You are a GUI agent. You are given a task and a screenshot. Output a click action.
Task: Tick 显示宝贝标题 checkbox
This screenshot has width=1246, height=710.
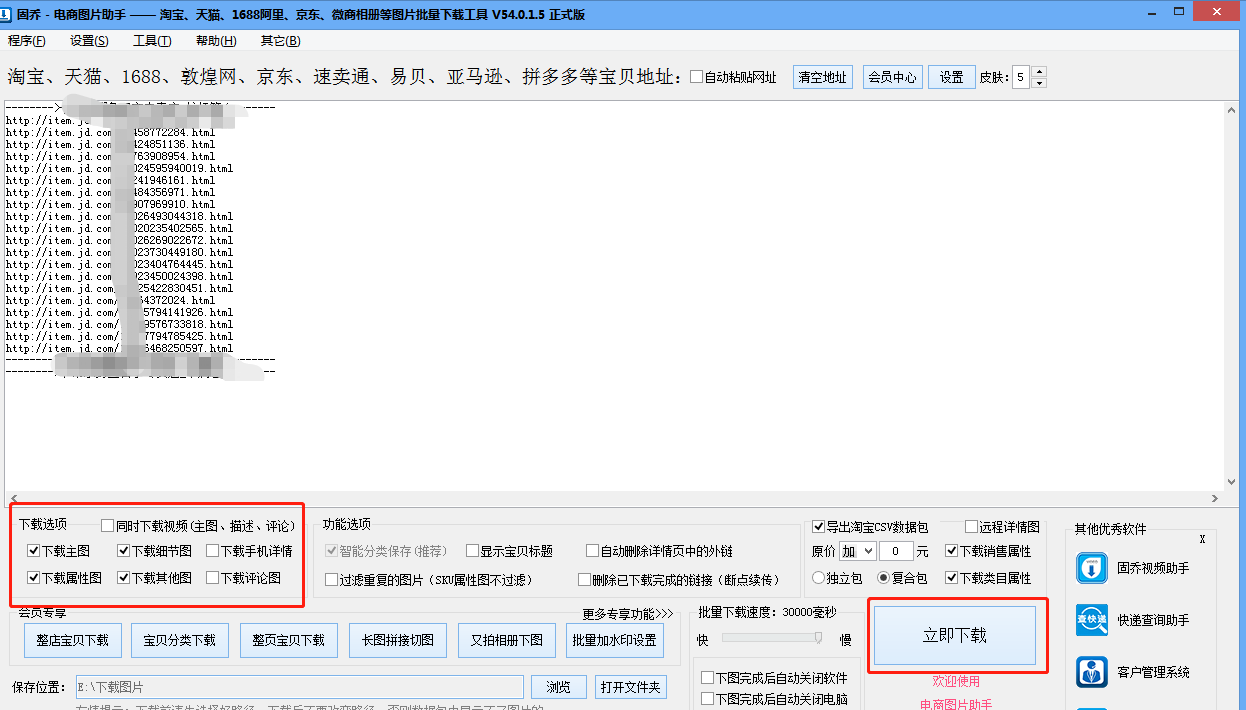pyautogui.click(x=472, y=551)
